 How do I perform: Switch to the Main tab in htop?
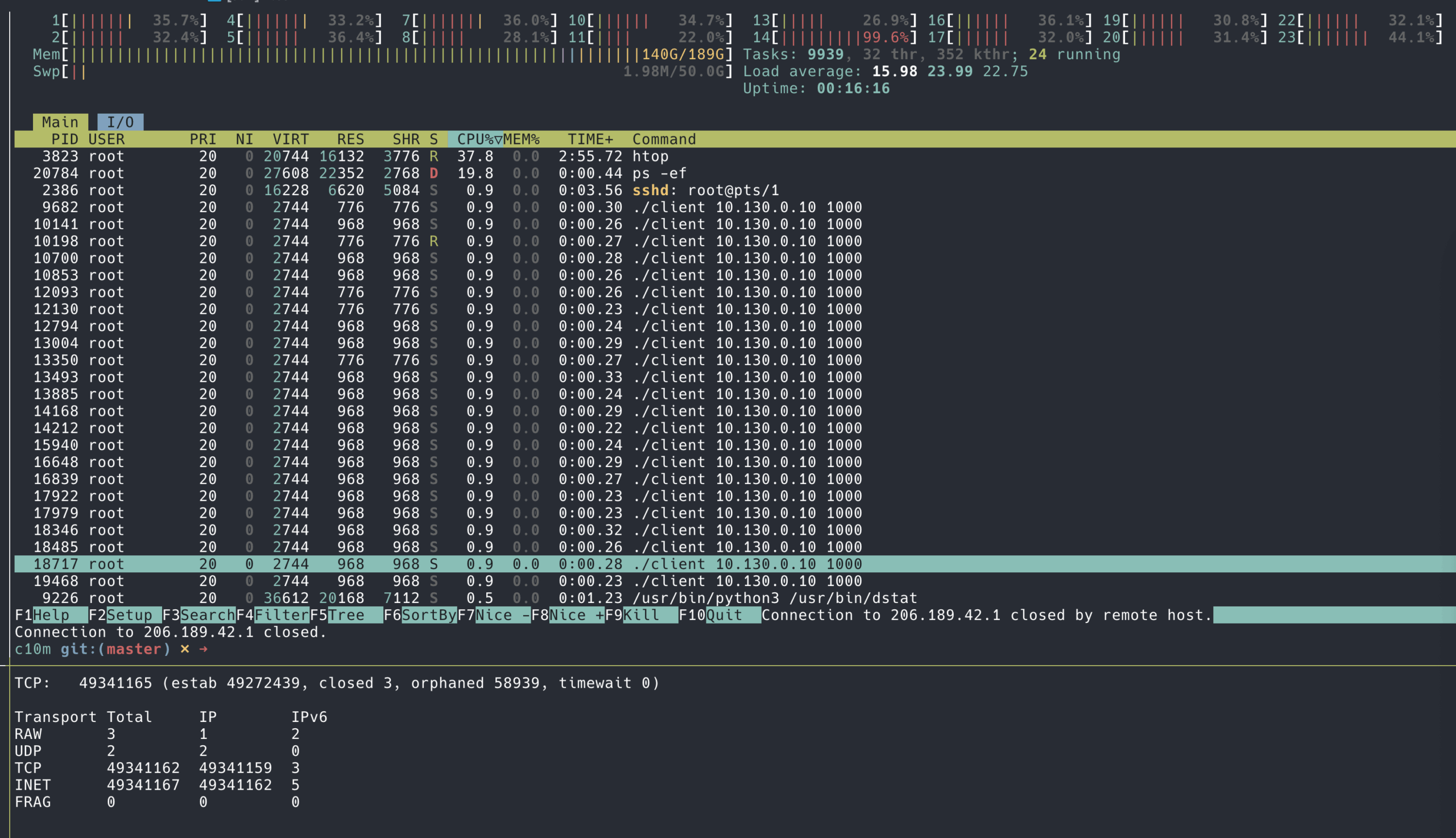click(x=60, y=122)
